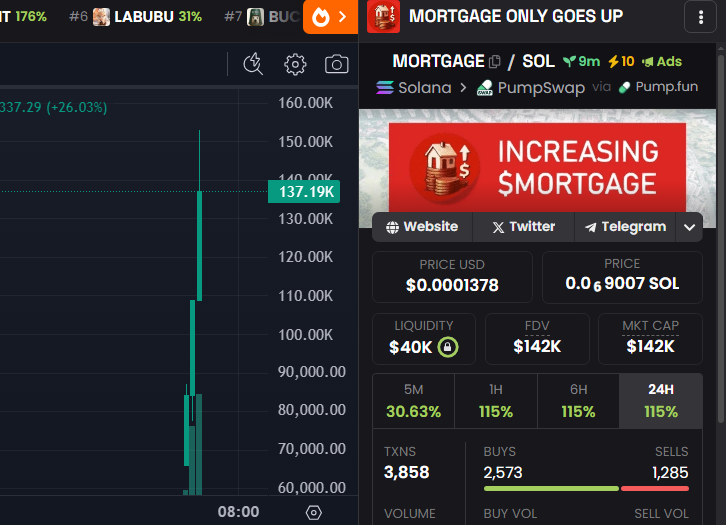Click the Pump.fun link
Viewport: 726px width, 525px height.
tap(658, 87)
